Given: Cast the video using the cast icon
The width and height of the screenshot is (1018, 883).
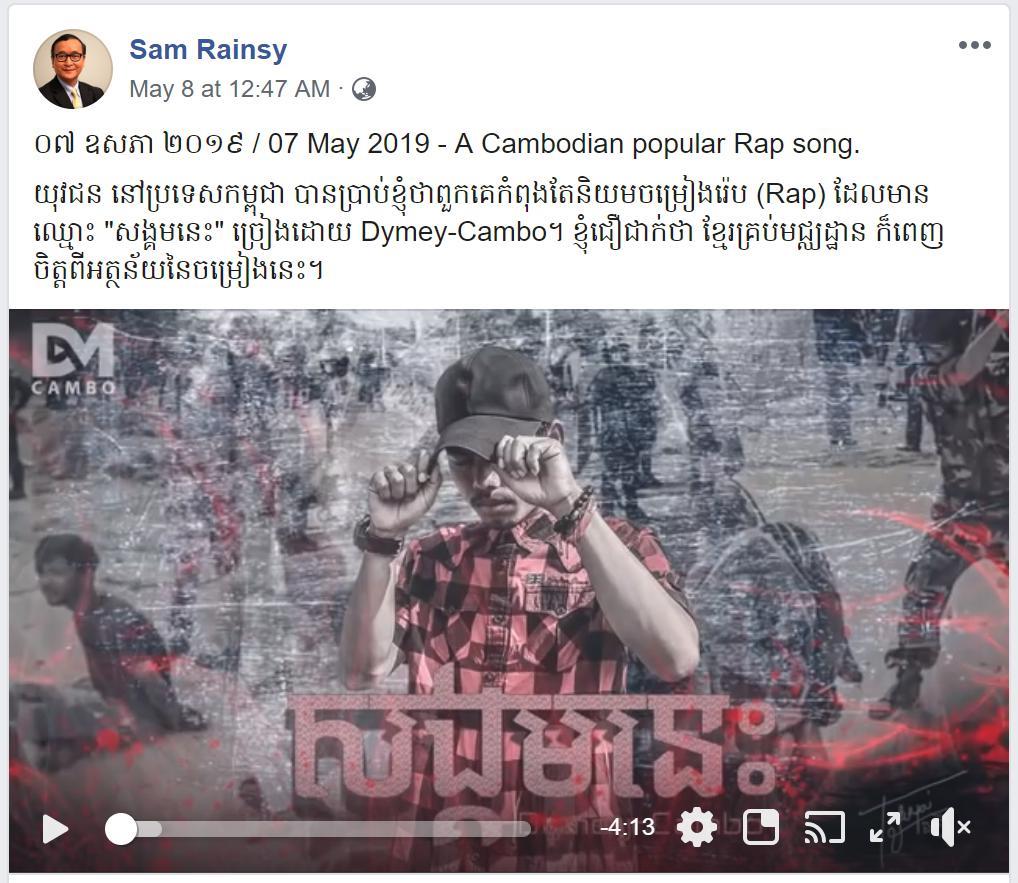Looking at the screenshot, I should coord(825,828).
